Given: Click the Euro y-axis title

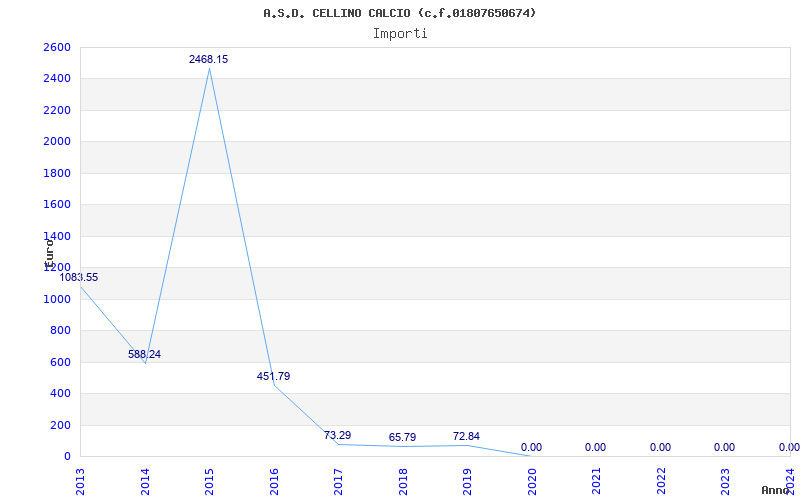Looking at the screenshot, I should point(49,254).
